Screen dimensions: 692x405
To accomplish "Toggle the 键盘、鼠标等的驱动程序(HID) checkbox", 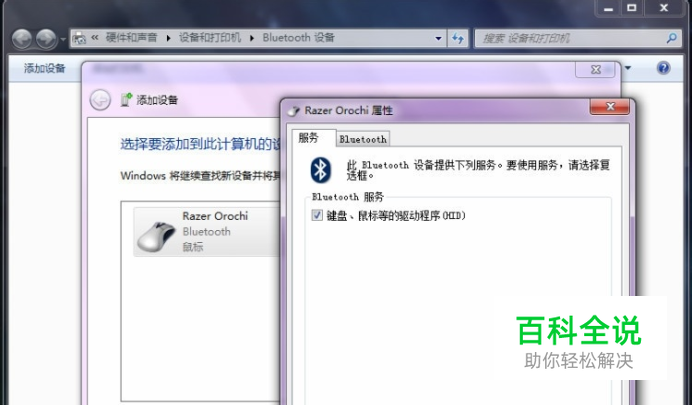I will point(317,215).
